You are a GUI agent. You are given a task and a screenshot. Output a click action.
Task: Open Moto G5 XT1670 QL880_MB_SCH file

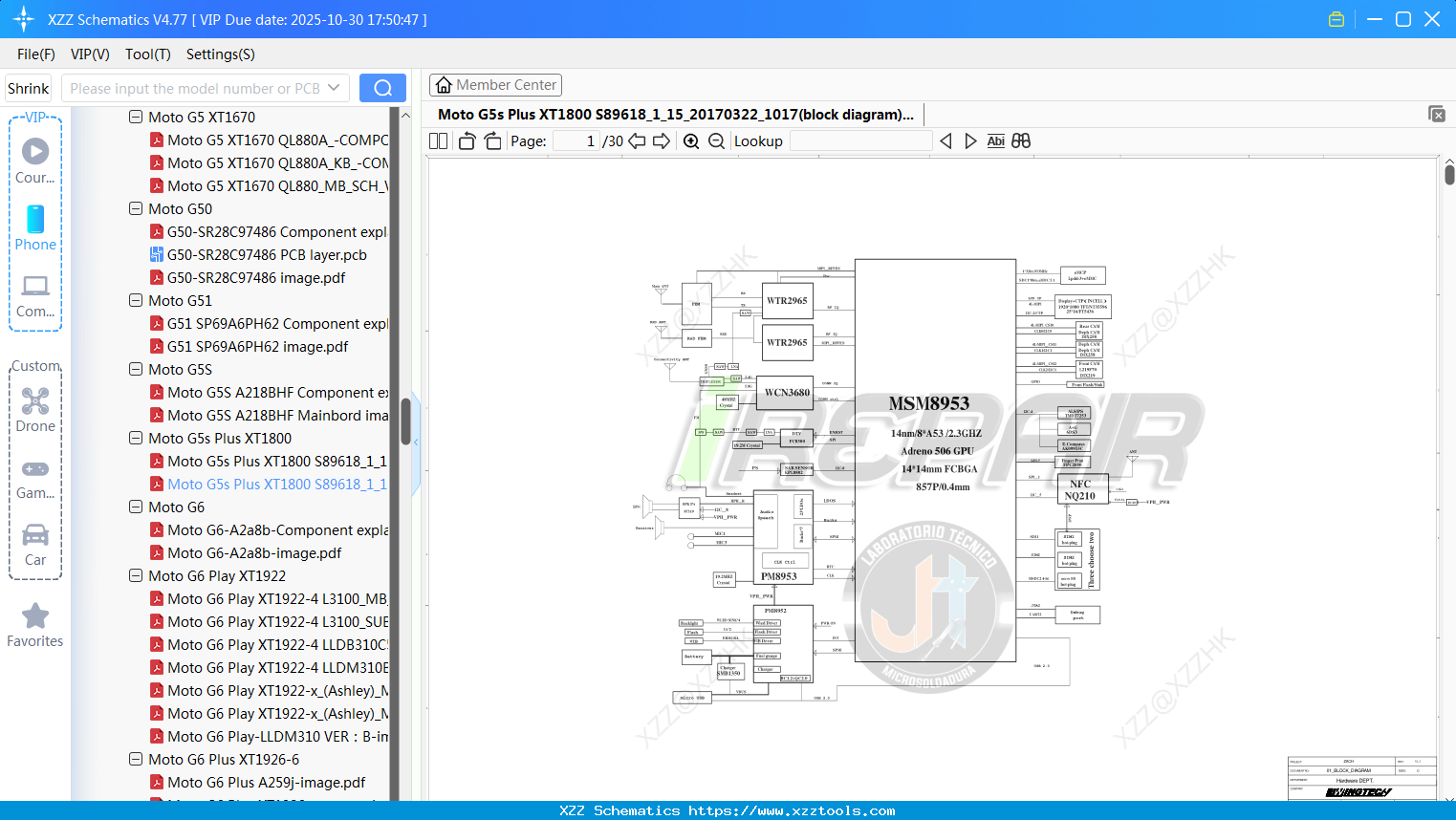(x=269, y=185)
